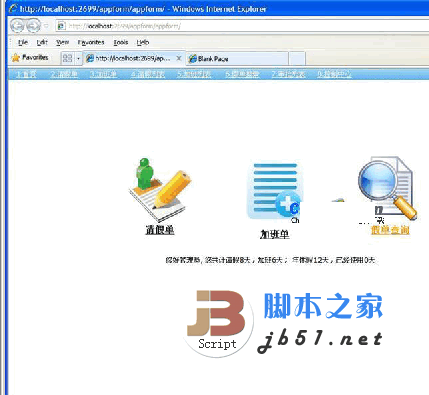Click the leave and overtime summary text
429x395 pixels.
(270, 260)
